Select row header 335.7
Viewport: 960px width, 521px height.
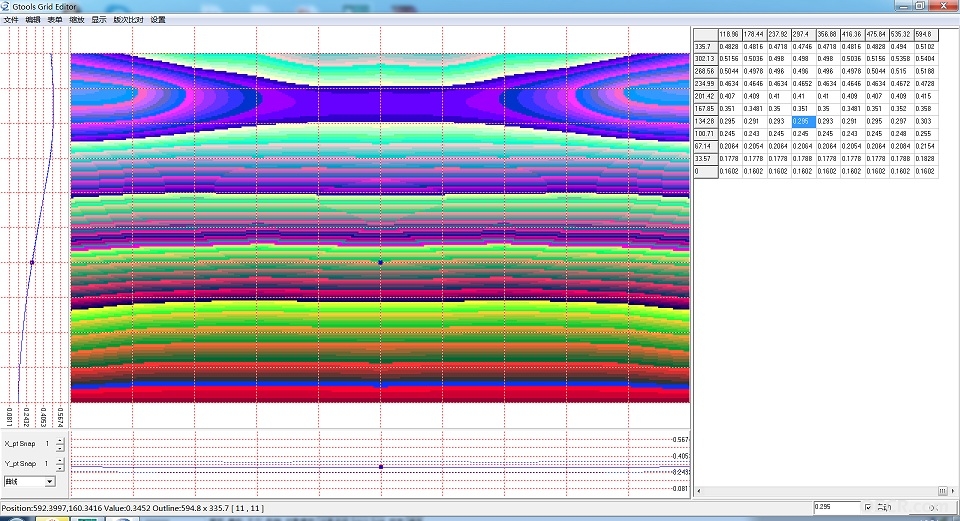[x=706, y=47]
